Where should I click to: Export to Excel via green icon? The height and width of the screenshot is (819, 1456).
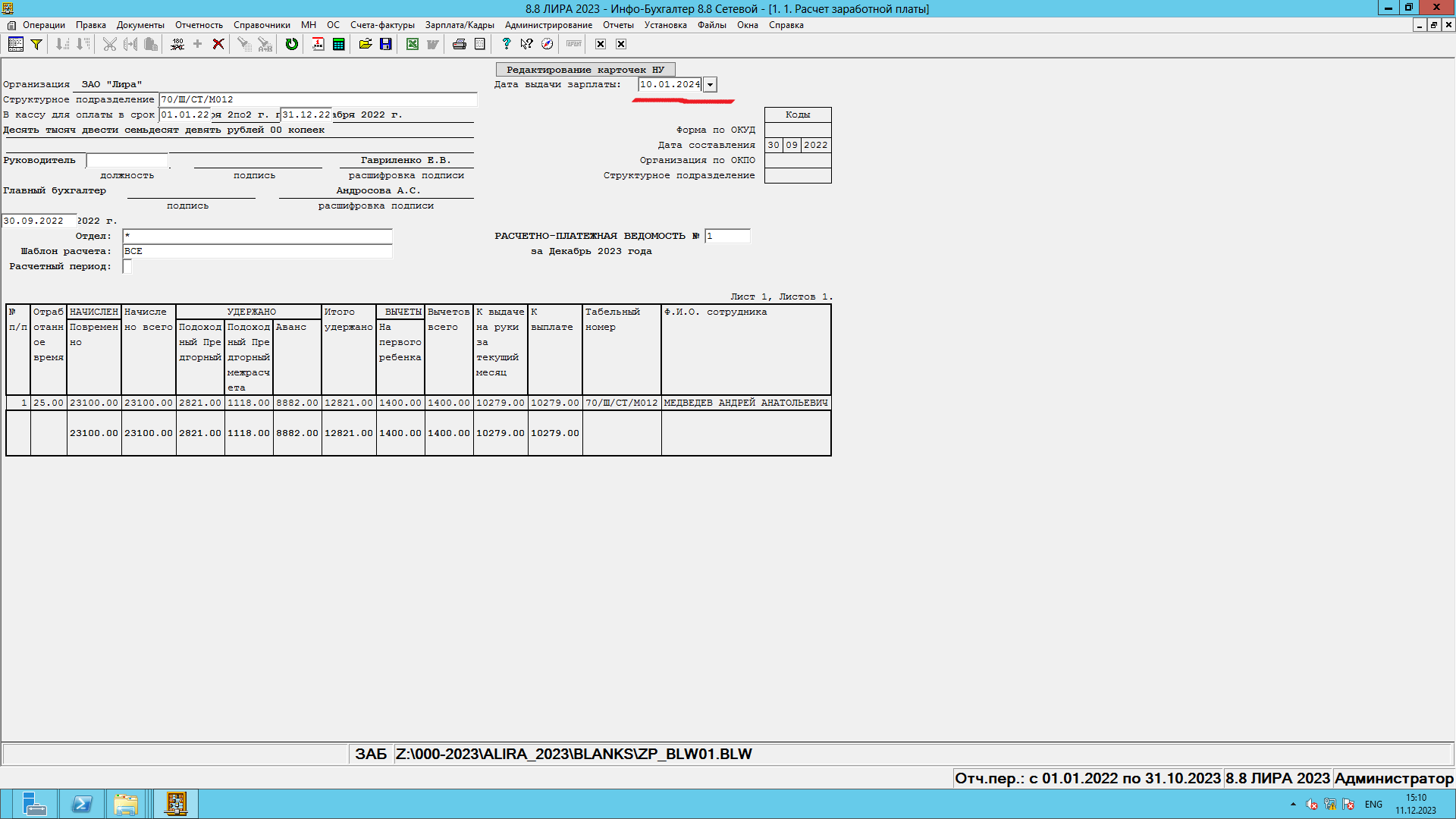(412, 44)
